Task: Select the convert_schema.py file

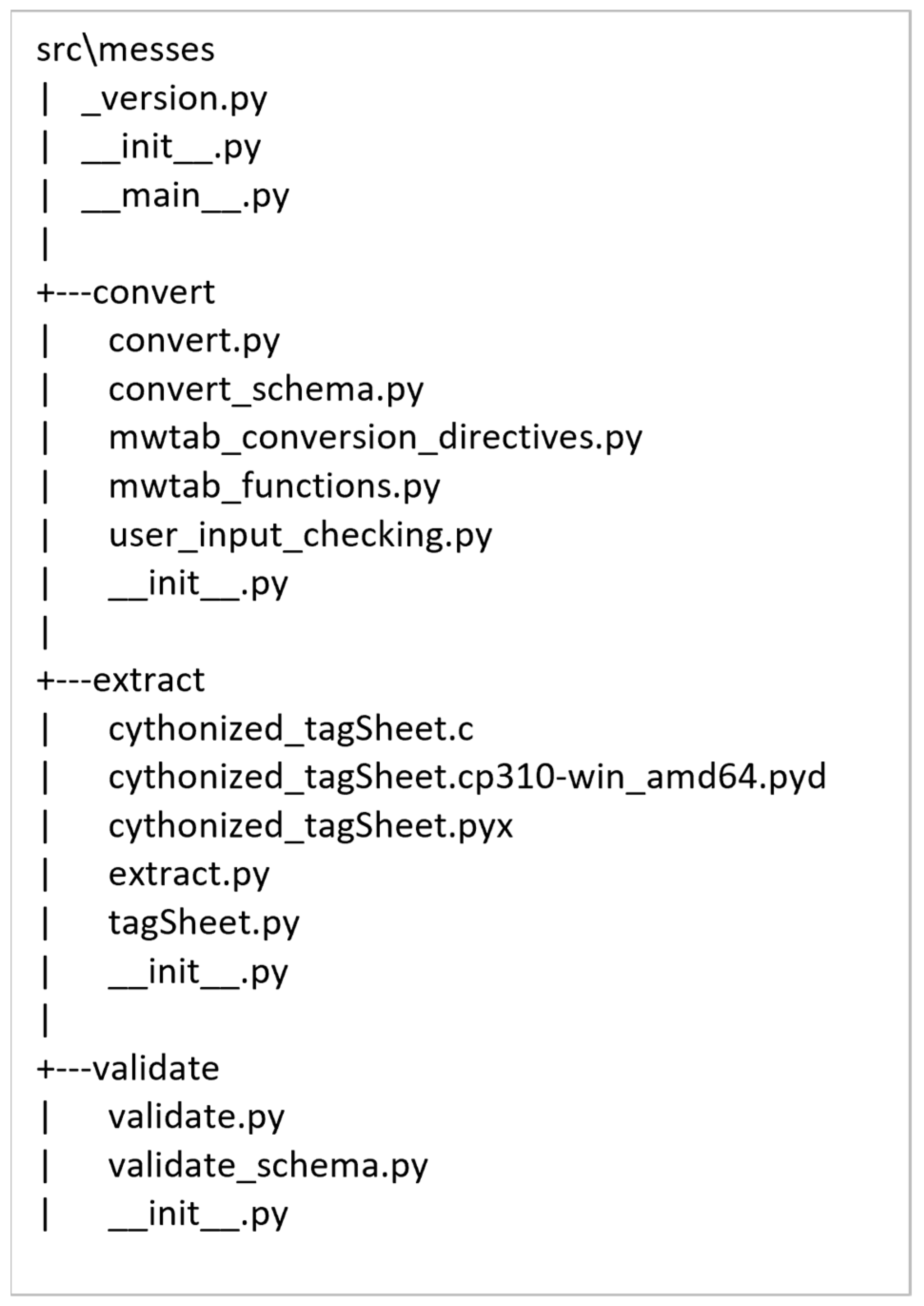Action: coord(265,390)
